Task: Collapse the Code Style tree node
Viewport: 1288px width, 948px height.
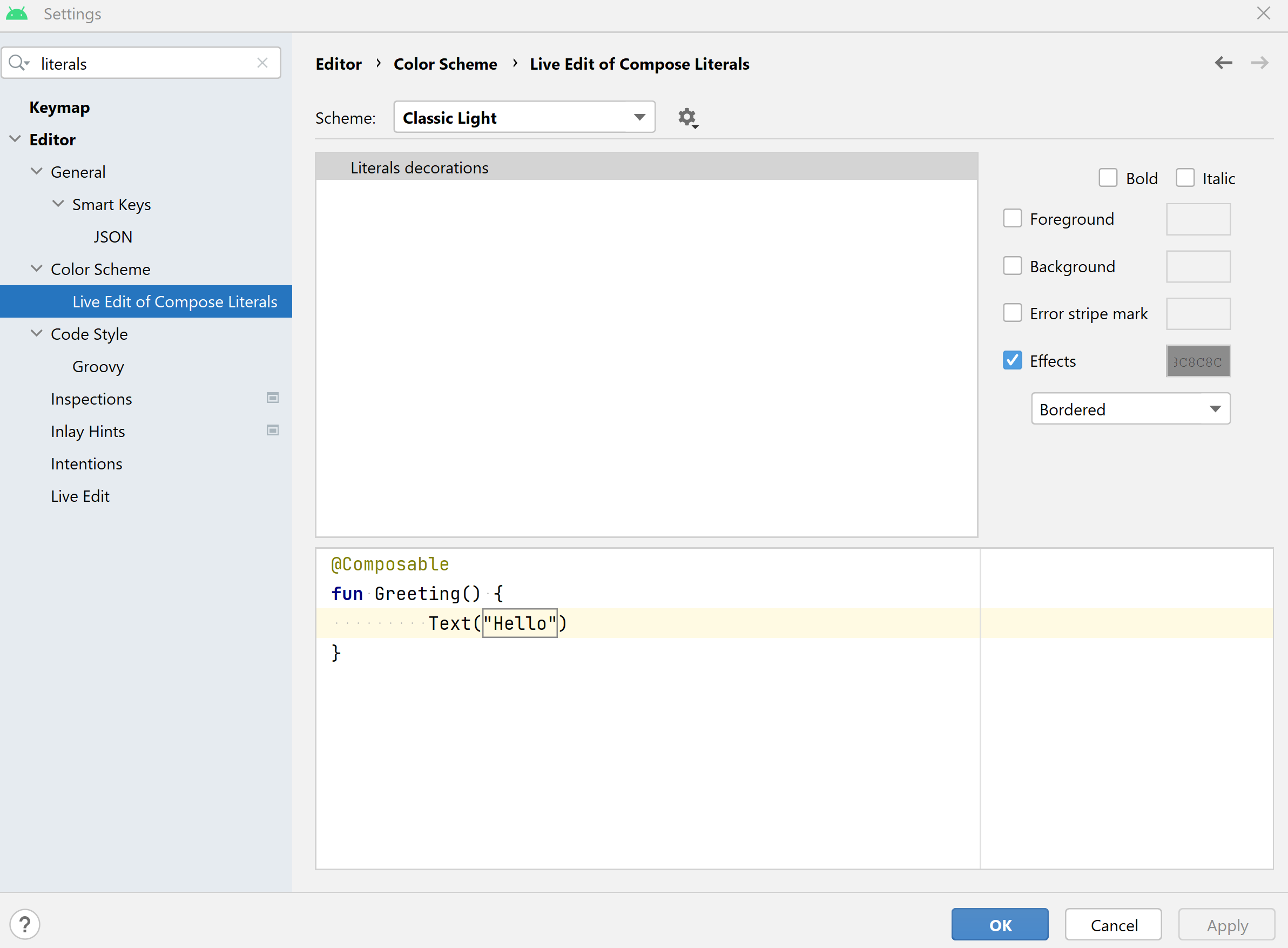Action: coord(37,333)
